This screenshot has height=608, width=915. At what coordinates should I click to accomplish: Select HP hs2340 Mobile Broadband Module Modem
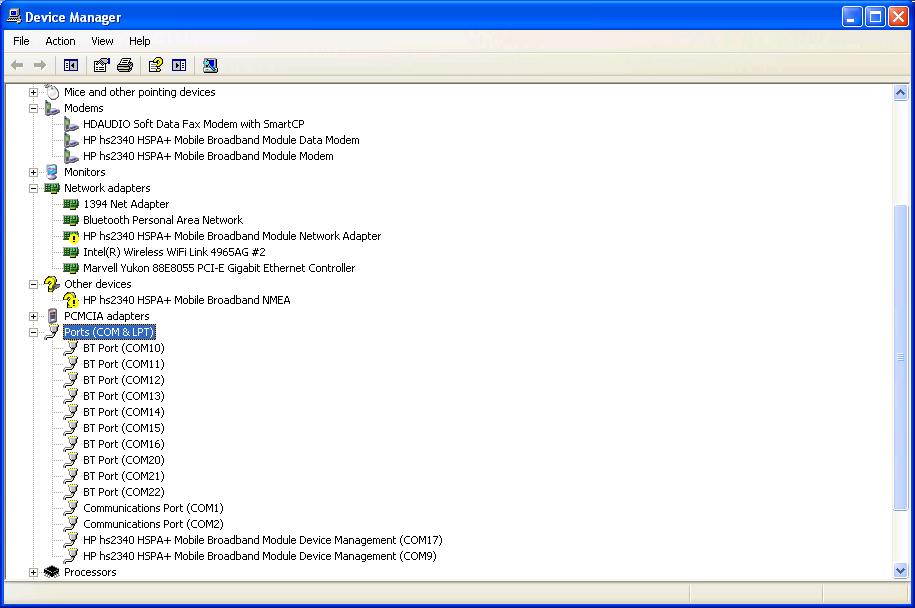pyautogui.click(x=208, y=156)
